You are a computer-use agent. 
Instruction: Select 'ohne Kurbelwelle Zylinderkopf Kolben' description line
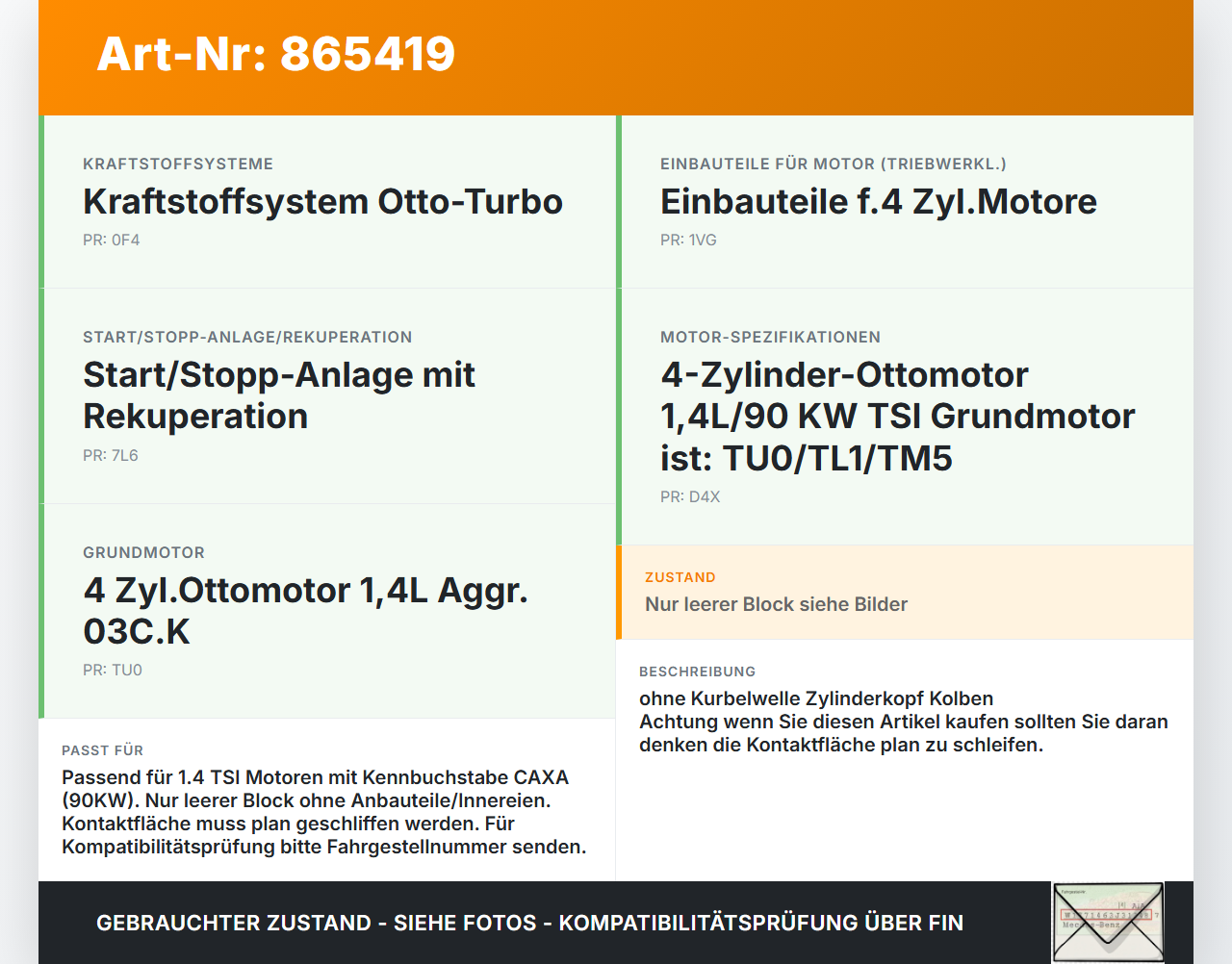(x=816, y=698)
